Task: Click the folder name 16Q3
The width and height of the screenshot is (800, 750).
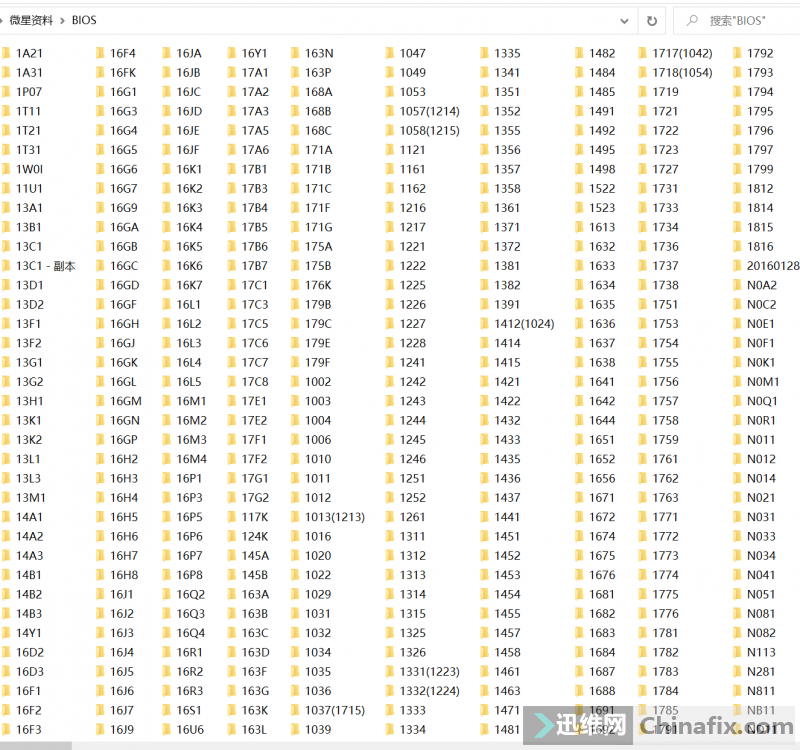Action: pyautogui.click(x=191, y=614)
